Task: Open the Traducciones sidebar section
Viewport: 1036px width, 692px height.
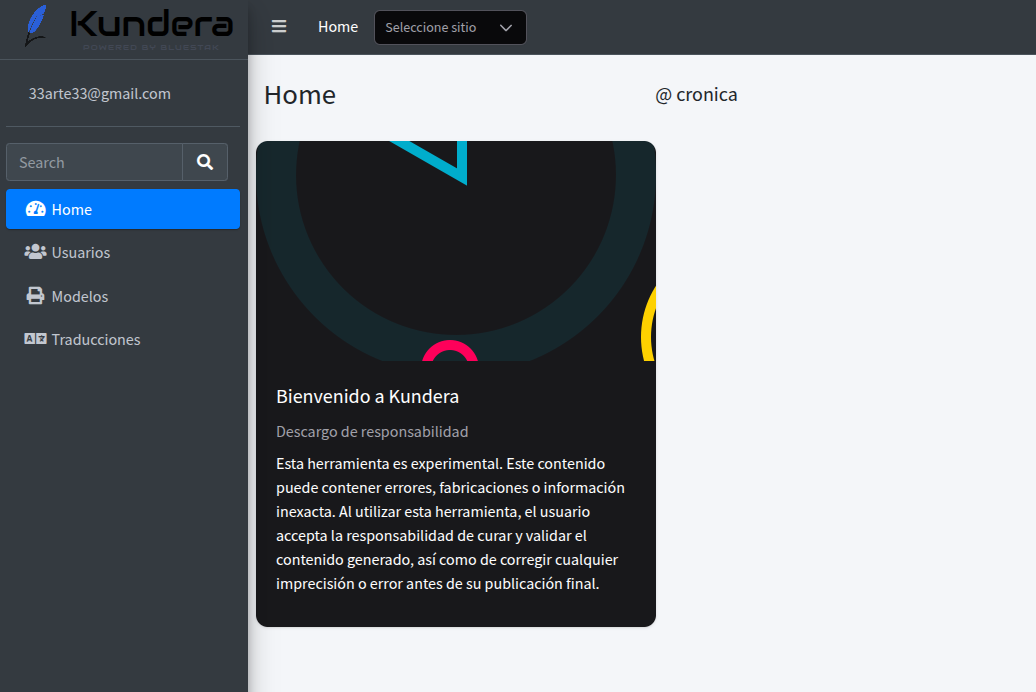Action: tap(96, 340)
